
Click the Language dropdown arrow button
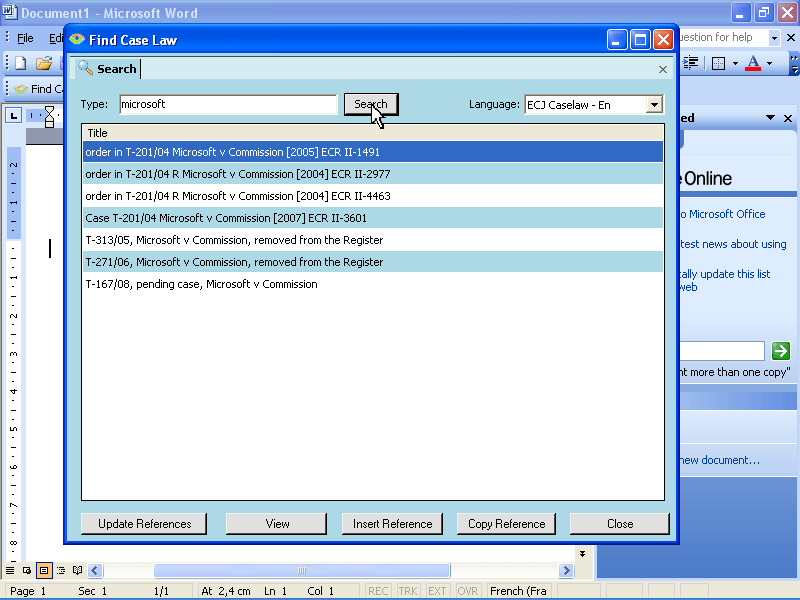(x=654, y=105)
